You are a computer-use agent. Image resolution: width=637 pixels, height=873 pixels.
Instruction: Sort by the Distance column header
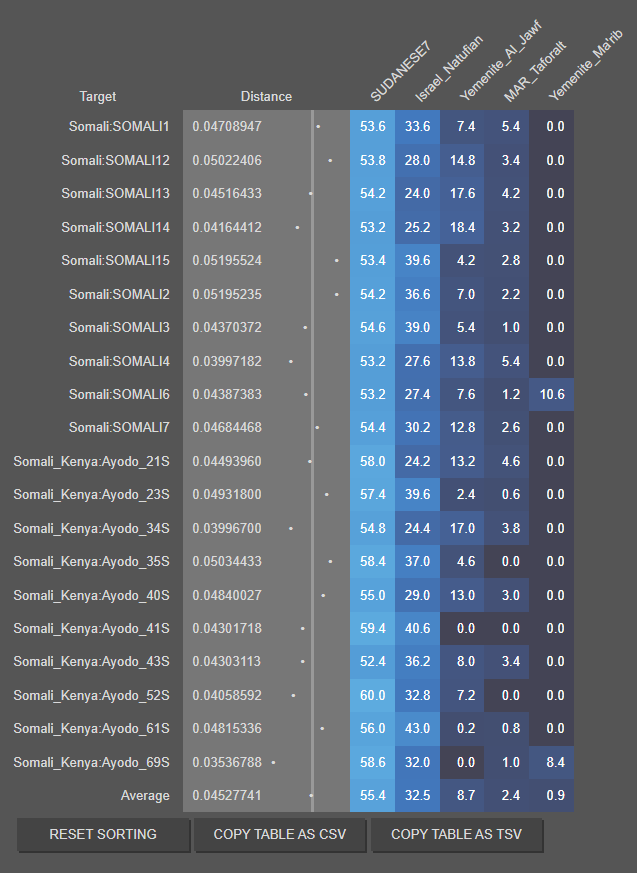pos(266,97)
